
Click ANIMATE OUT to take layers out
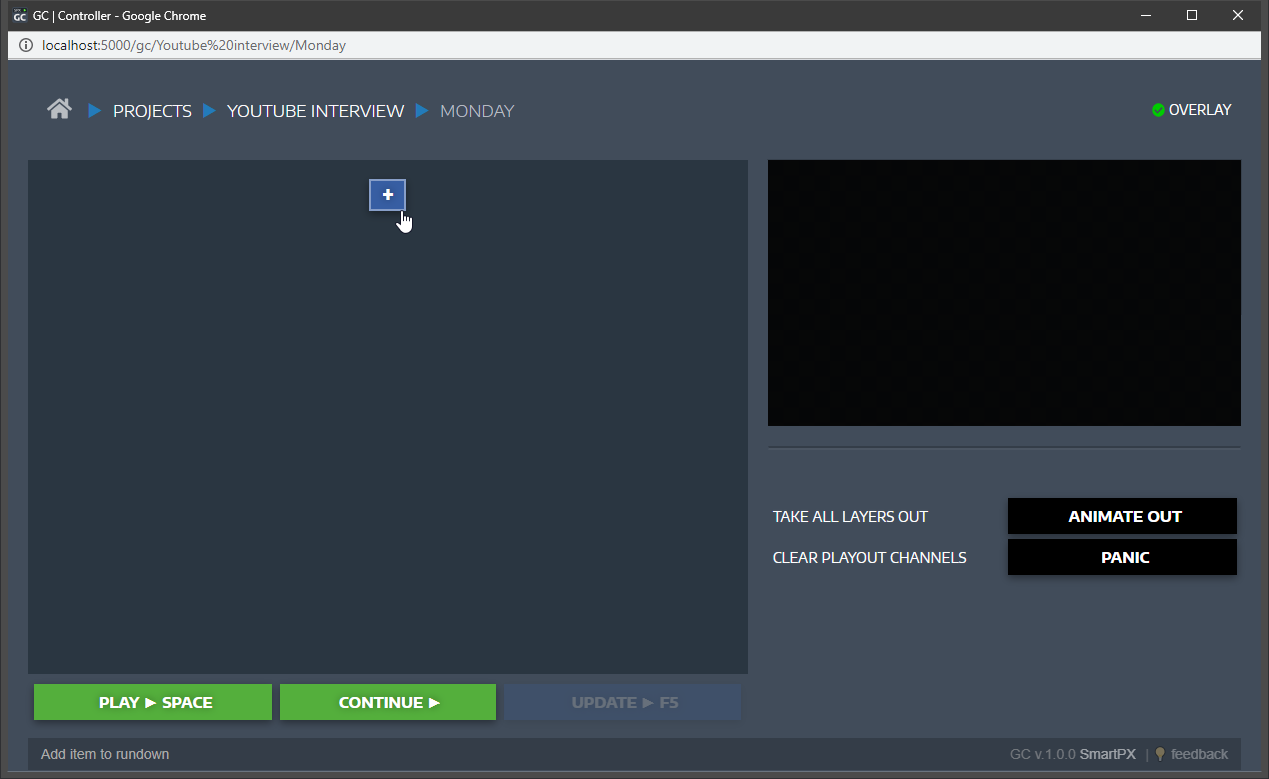point(1122,516)
